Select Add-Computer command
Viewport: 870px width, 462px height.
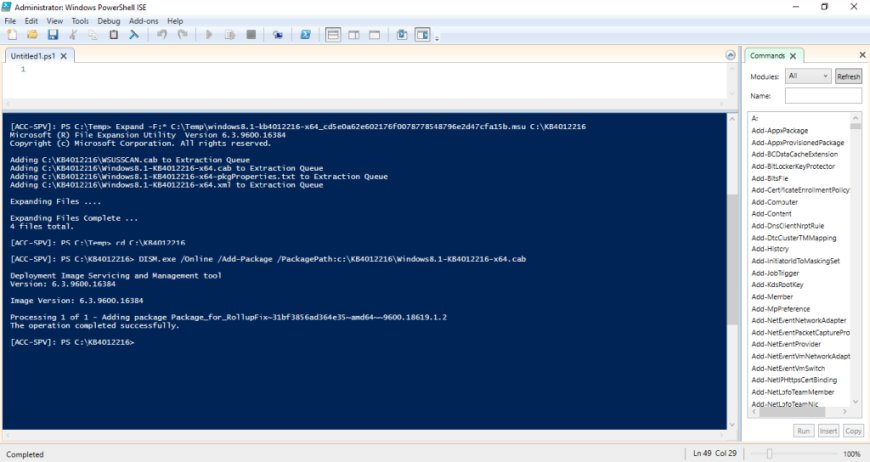(x=775, y=202)
